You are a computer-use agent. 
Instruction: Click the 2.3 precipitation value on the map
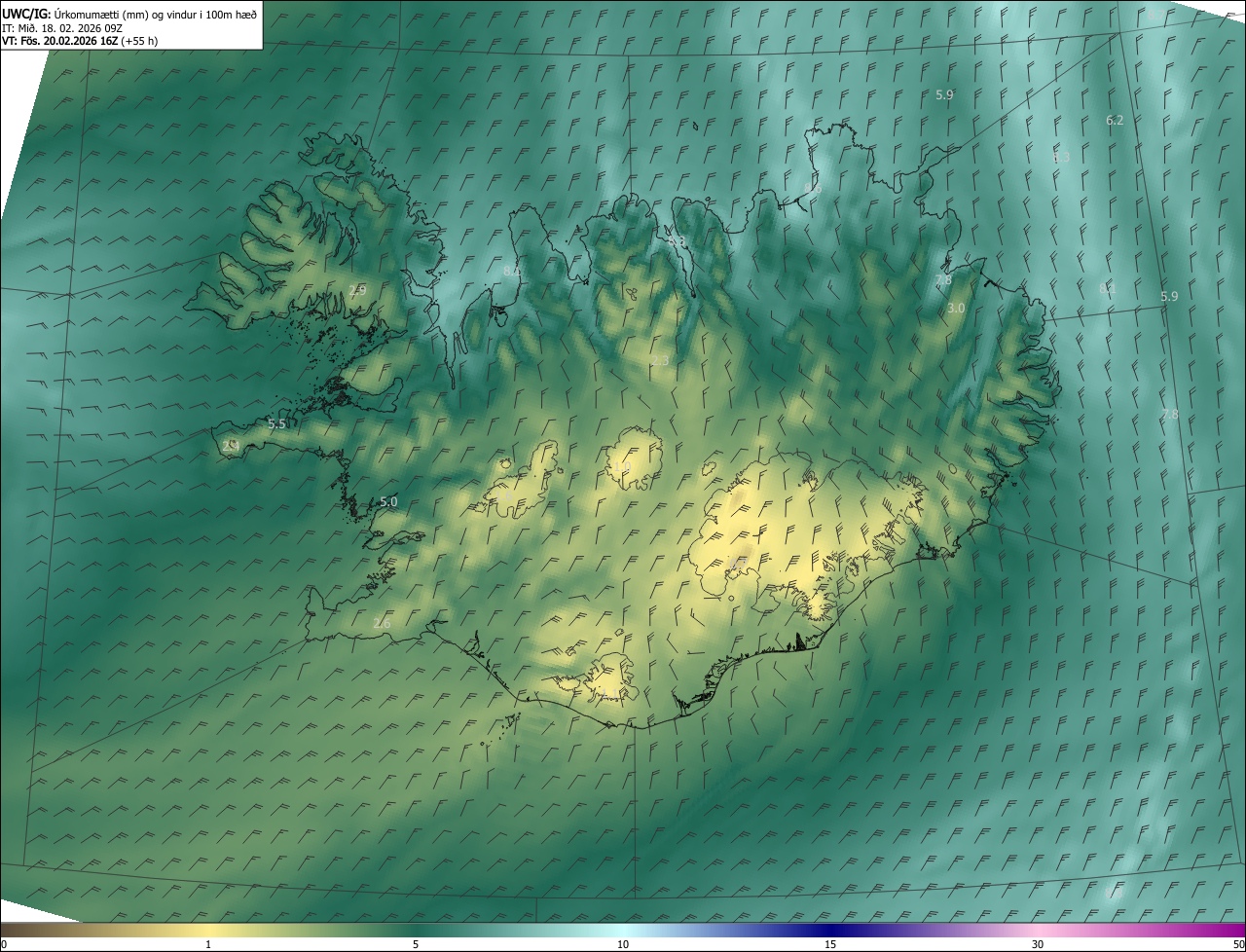(x=660, y=361)
